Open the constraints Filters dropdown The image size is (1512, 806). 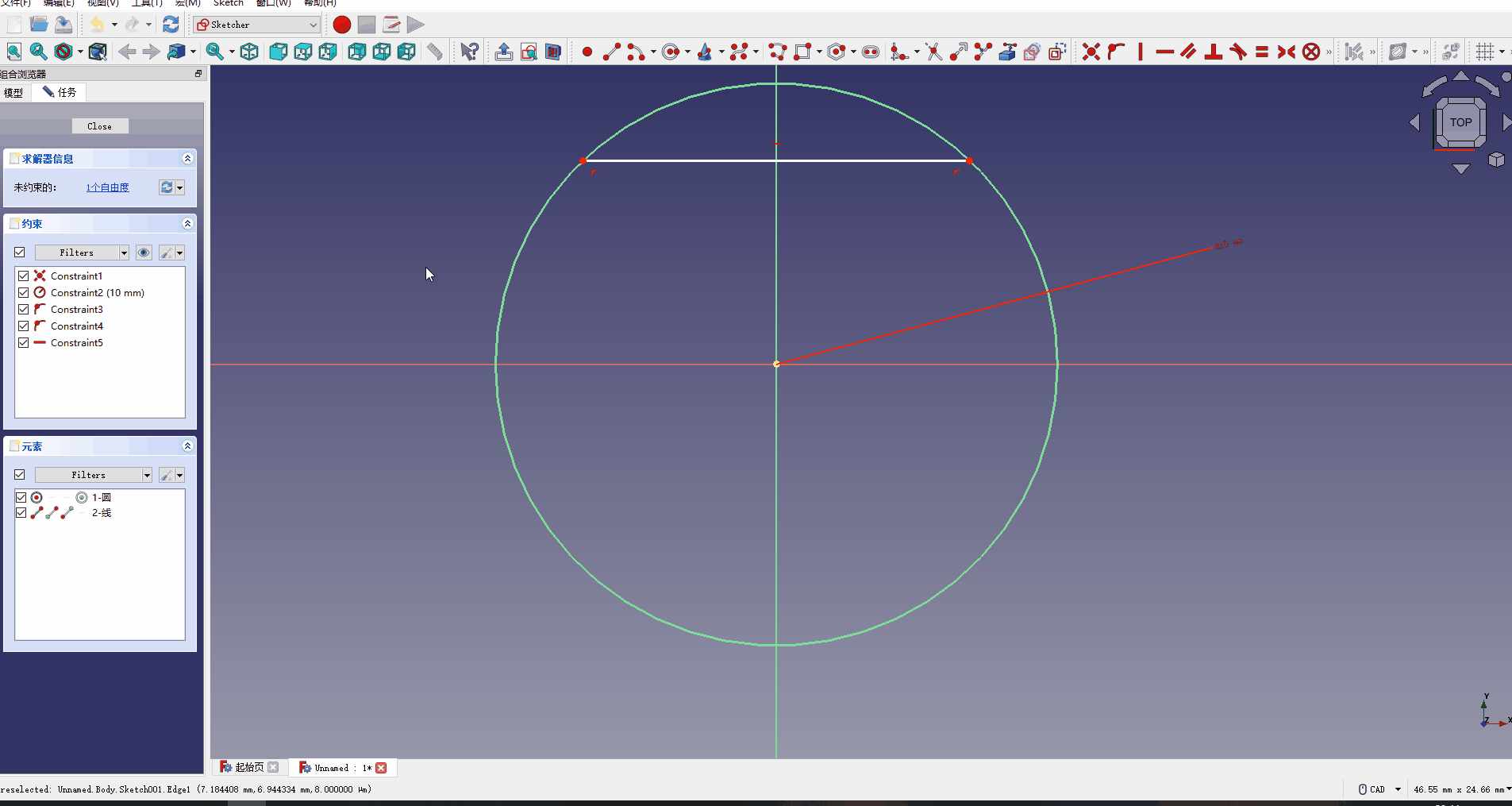click(82, 253)
